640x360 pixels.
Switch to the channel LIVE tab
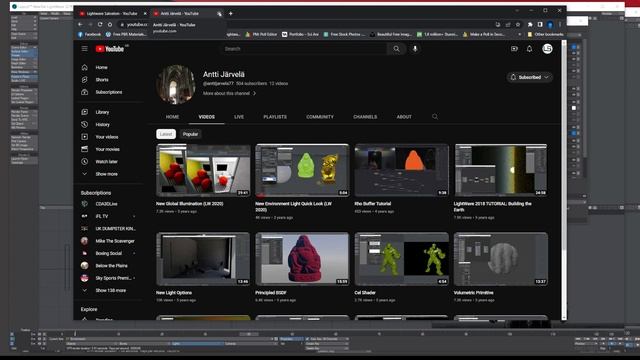pos(239,117)
